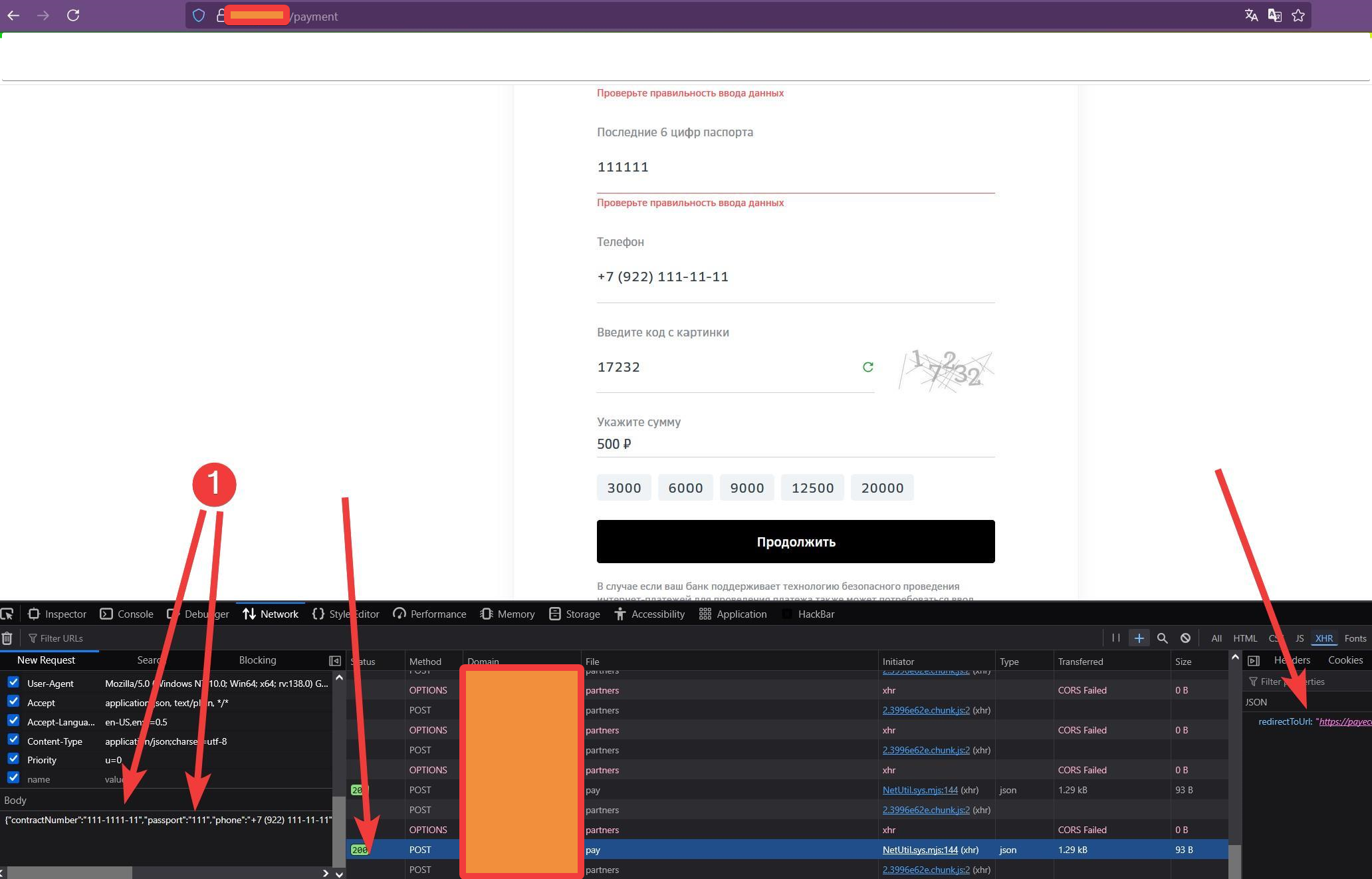Click the request blocking circle icon

1185,638
